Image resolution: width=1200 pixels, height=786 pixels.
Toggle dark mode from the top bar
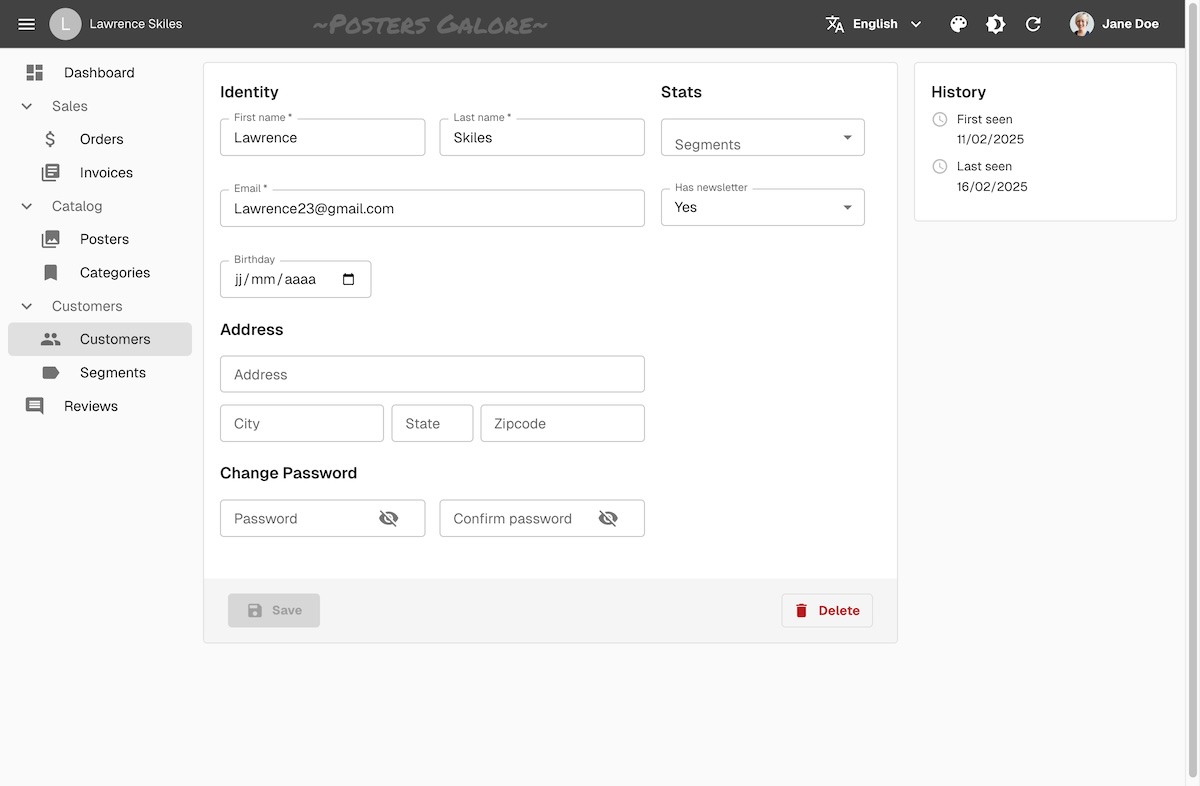click(995, 23)
